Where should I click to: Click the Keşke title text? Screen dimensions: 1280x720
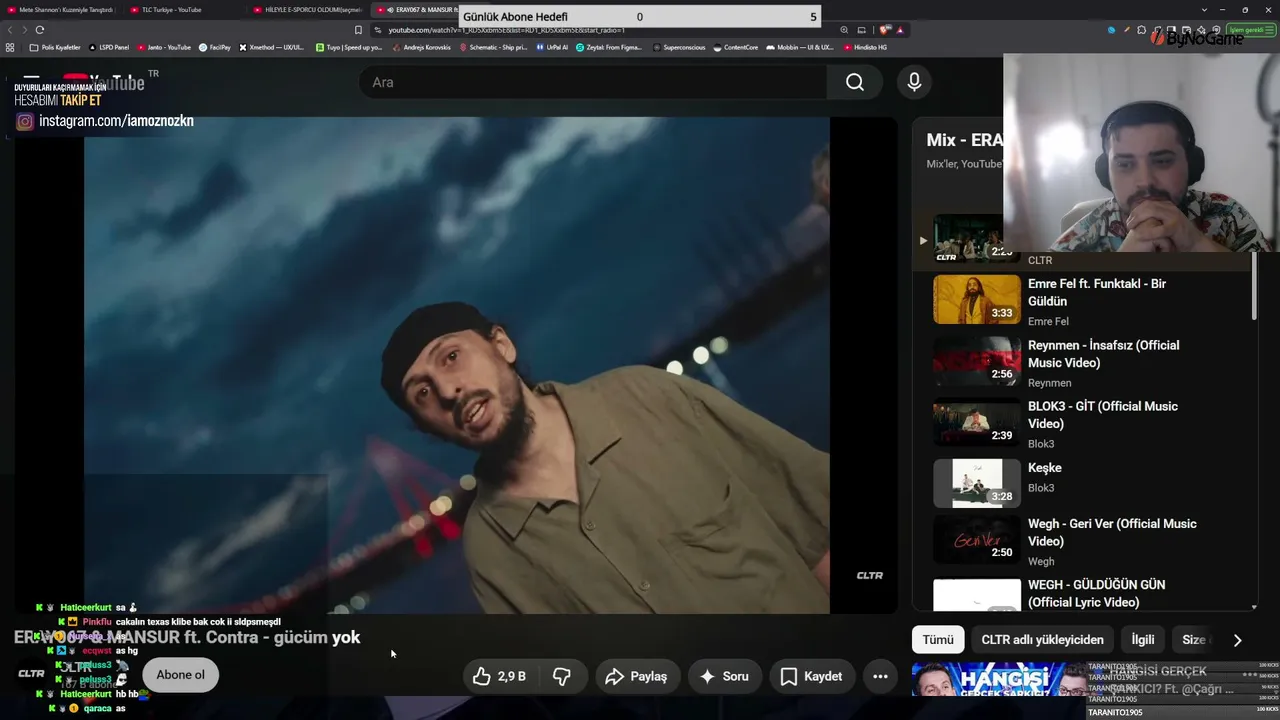coord(1045,468)
